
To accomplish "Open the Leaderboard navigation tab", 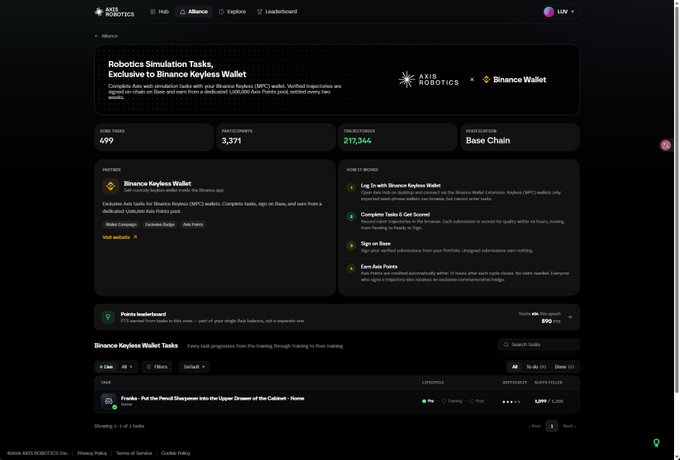I will point(277,12).
